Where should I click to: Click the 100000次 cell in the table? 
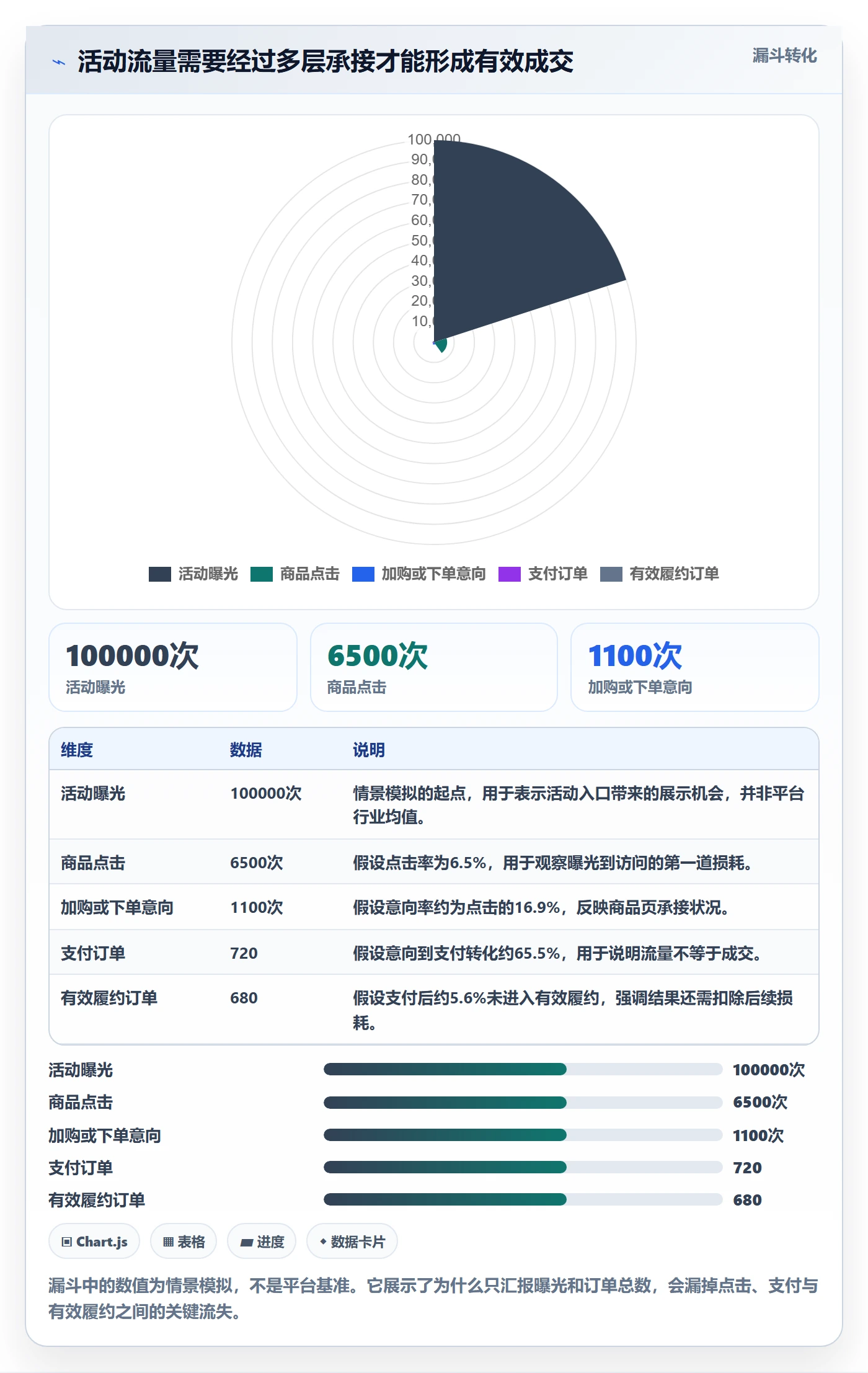tap(266, 794)
